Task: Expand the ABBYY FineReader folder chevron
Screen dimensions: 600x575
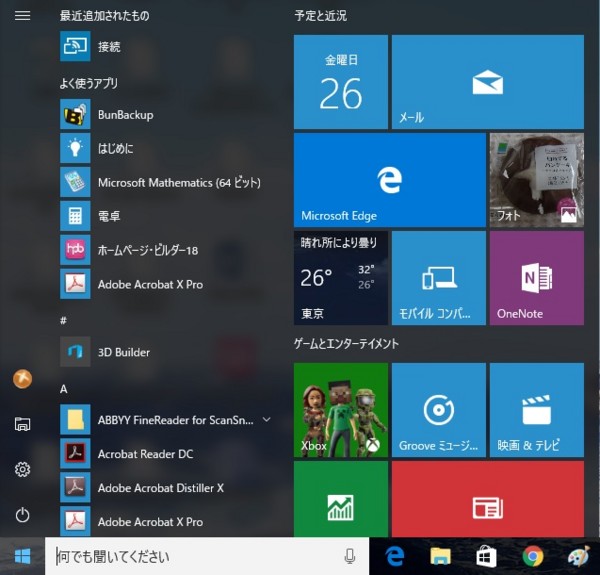Action: (x=267, y=420)
